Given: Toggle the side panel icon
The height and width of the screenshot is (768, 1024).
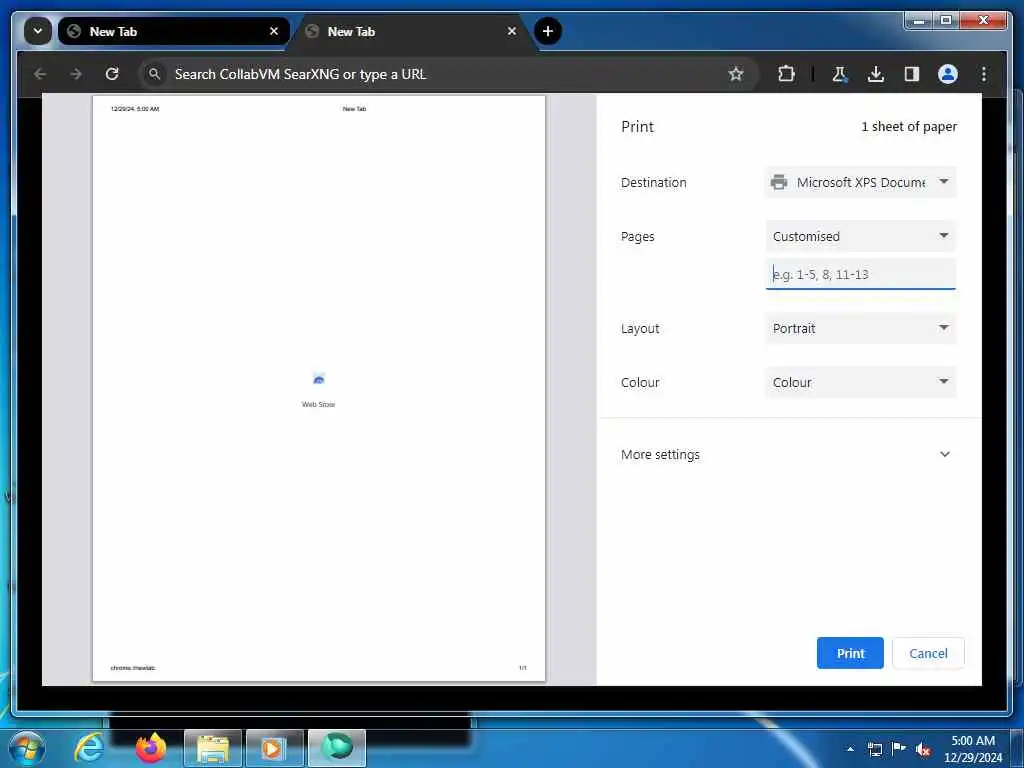Looking at the screenshot, I should tap(912, 74).
